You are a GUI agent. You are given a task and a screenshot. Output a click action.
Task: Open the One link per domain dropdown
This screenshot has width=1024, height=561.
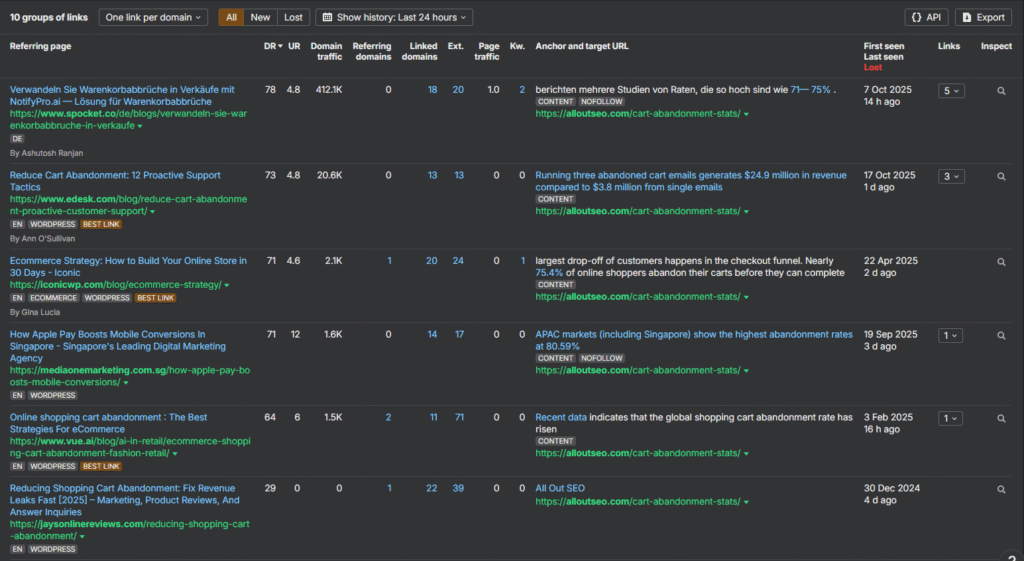[x=153, y=17]
